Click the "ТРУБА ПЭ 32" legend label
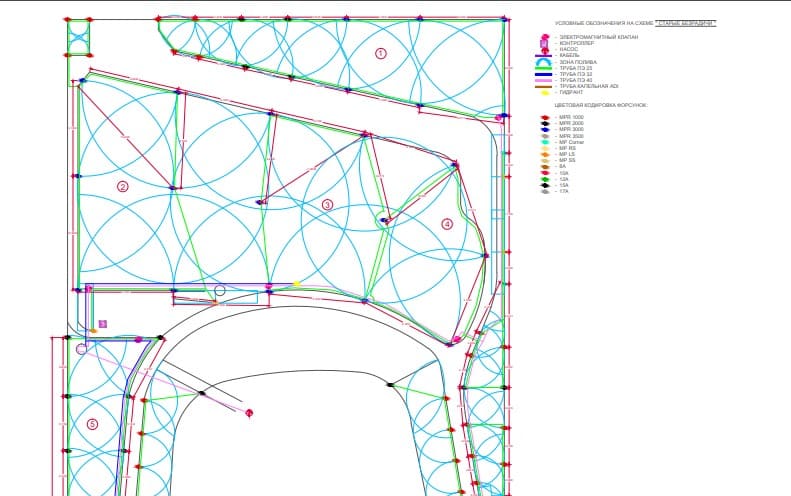The image size is (791, 496). coord(576,74)
